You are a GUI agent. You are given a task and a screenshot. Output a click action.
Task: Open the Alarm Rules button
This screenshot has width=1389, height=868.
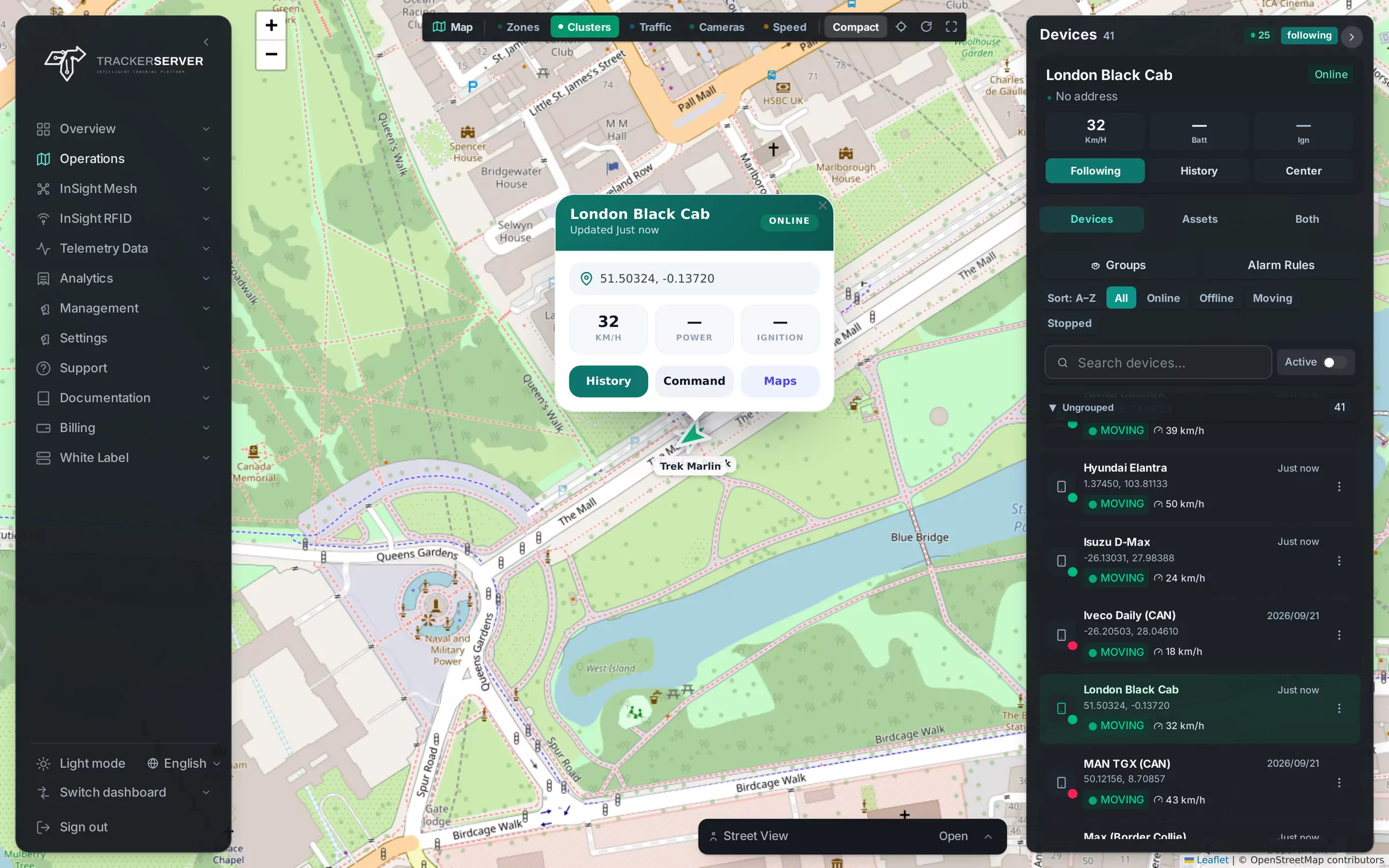1280,265
